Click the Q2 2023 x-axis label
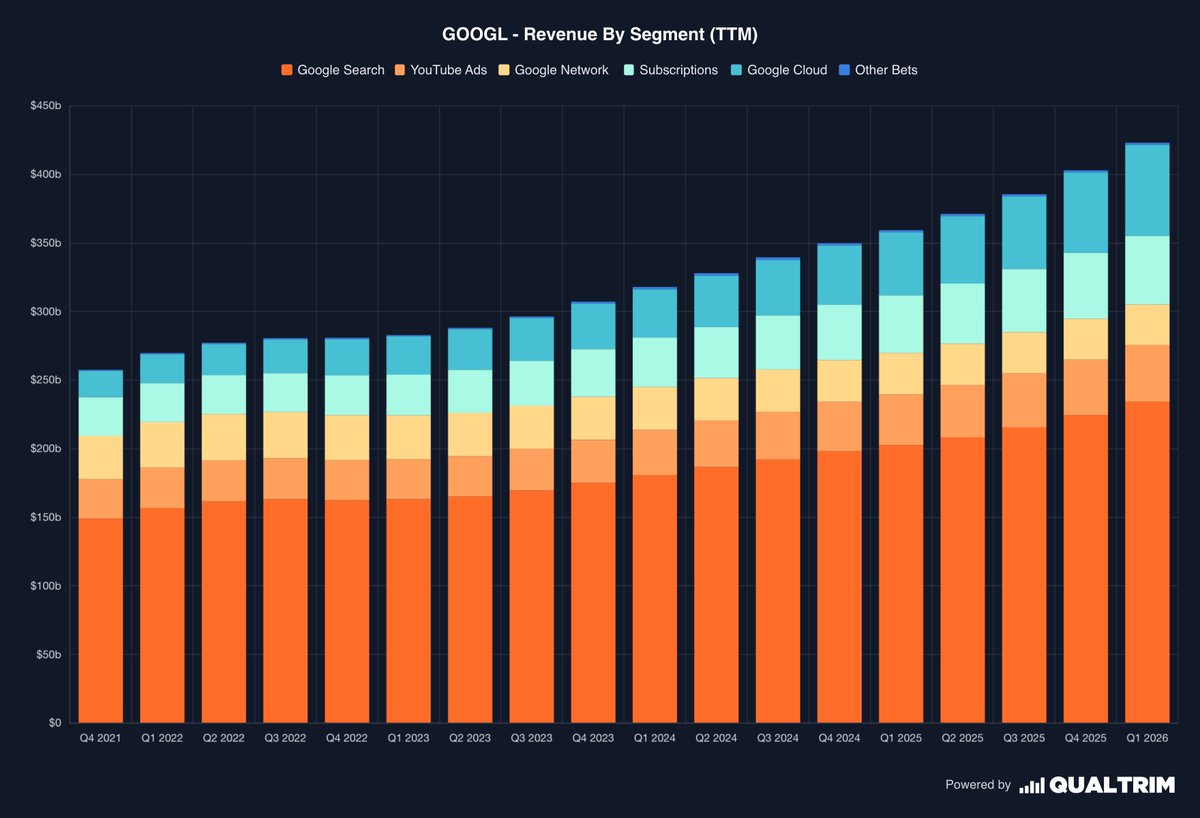 (470, 738)
